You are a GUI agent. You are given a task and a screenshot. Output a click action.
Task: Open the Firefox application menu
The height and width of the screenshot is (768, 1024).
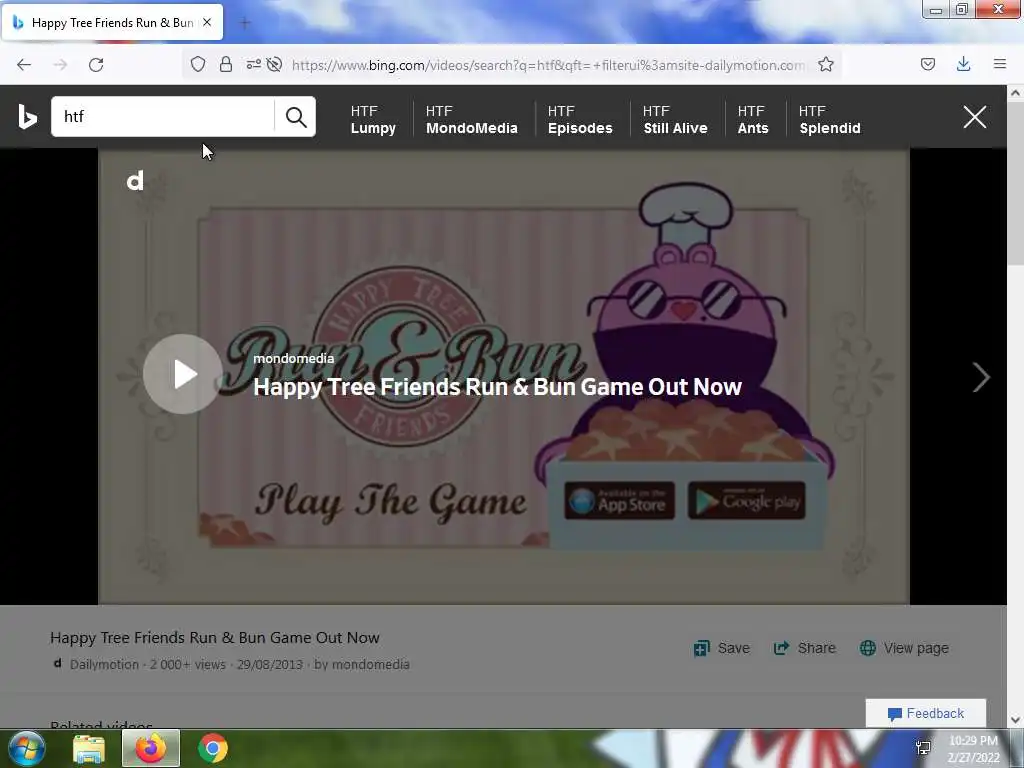pos(999,65)
